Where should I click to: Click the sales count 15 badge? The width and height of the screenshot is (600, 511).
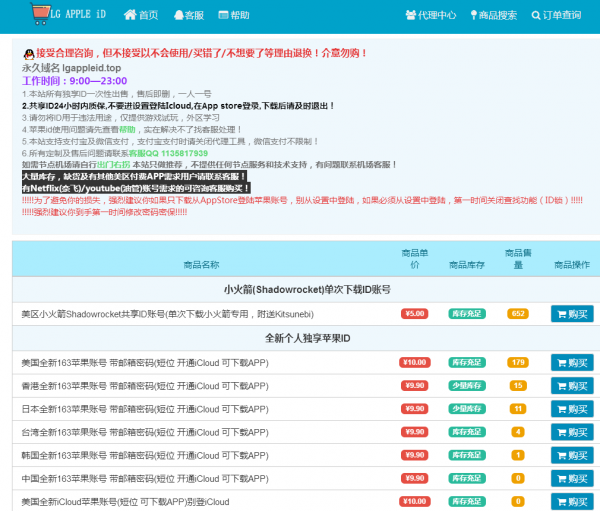(x=518, y=385)
